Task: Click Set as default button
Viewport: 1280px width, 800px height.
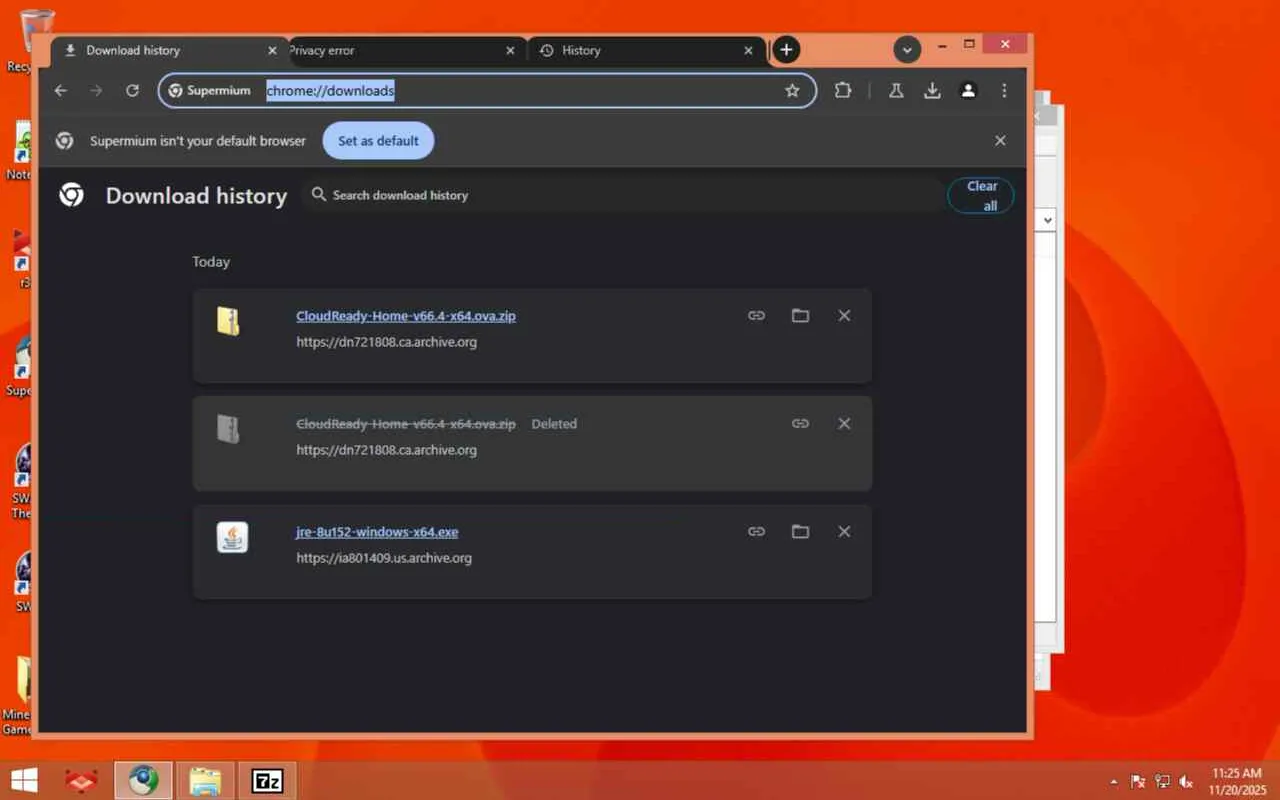Action: tap(378, 141)
